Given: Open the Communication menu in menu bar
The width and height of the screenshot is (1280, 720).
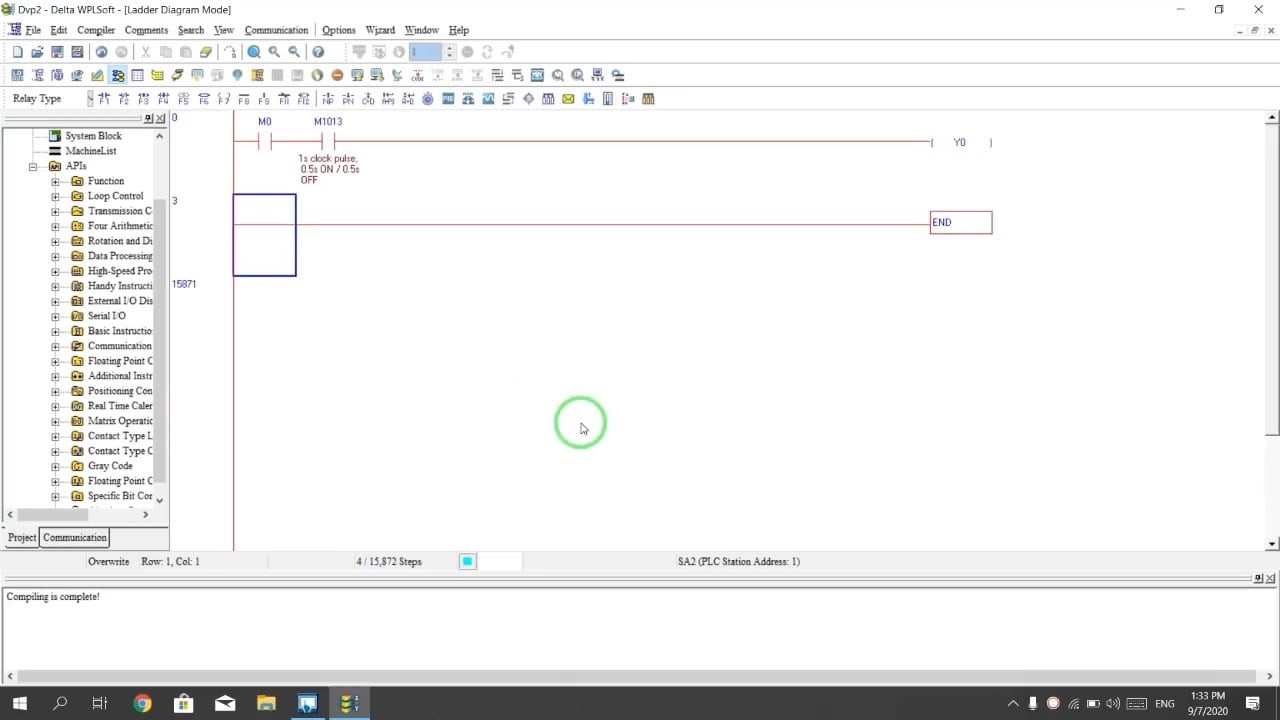Looking at the screenshot, I should 276,30.
